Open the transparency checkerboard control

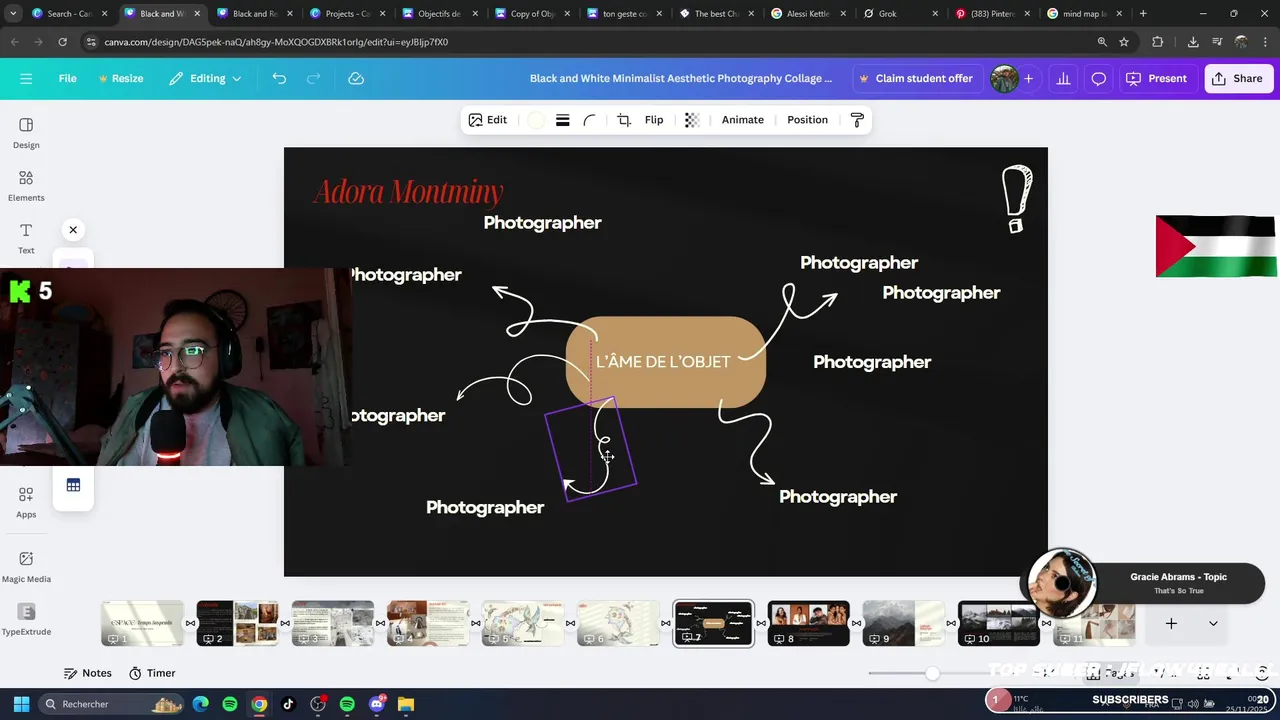click(x=691, y=120)
